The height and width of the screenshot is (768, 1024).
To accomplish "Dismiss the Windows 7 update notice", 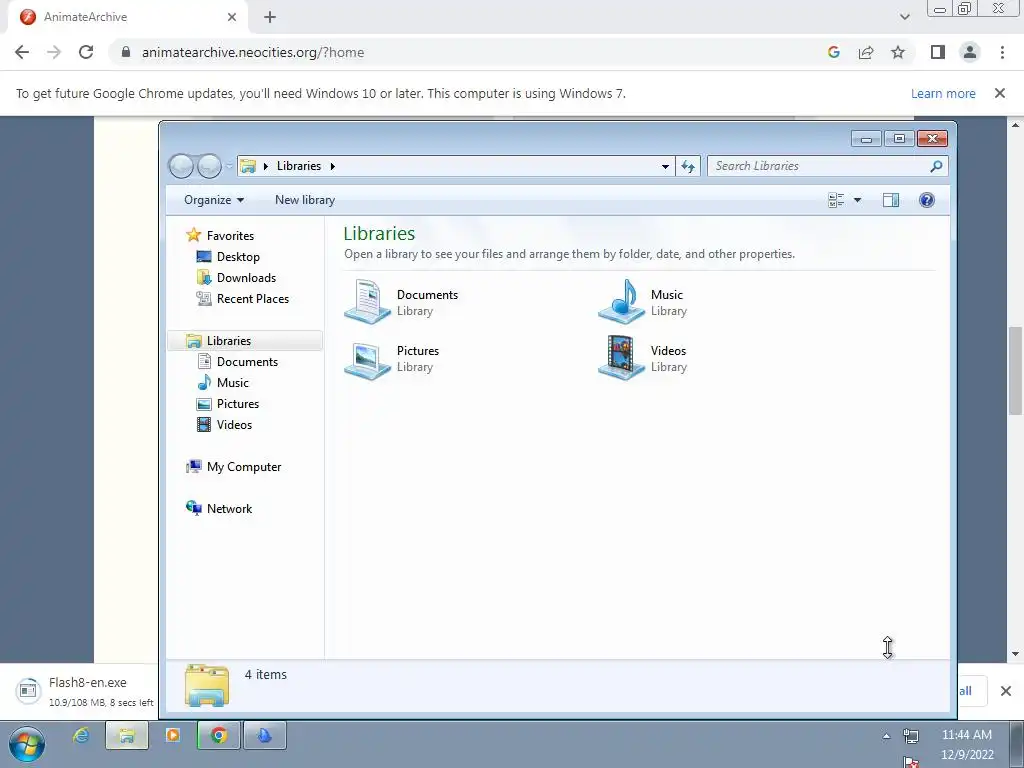I will point(999,93).
